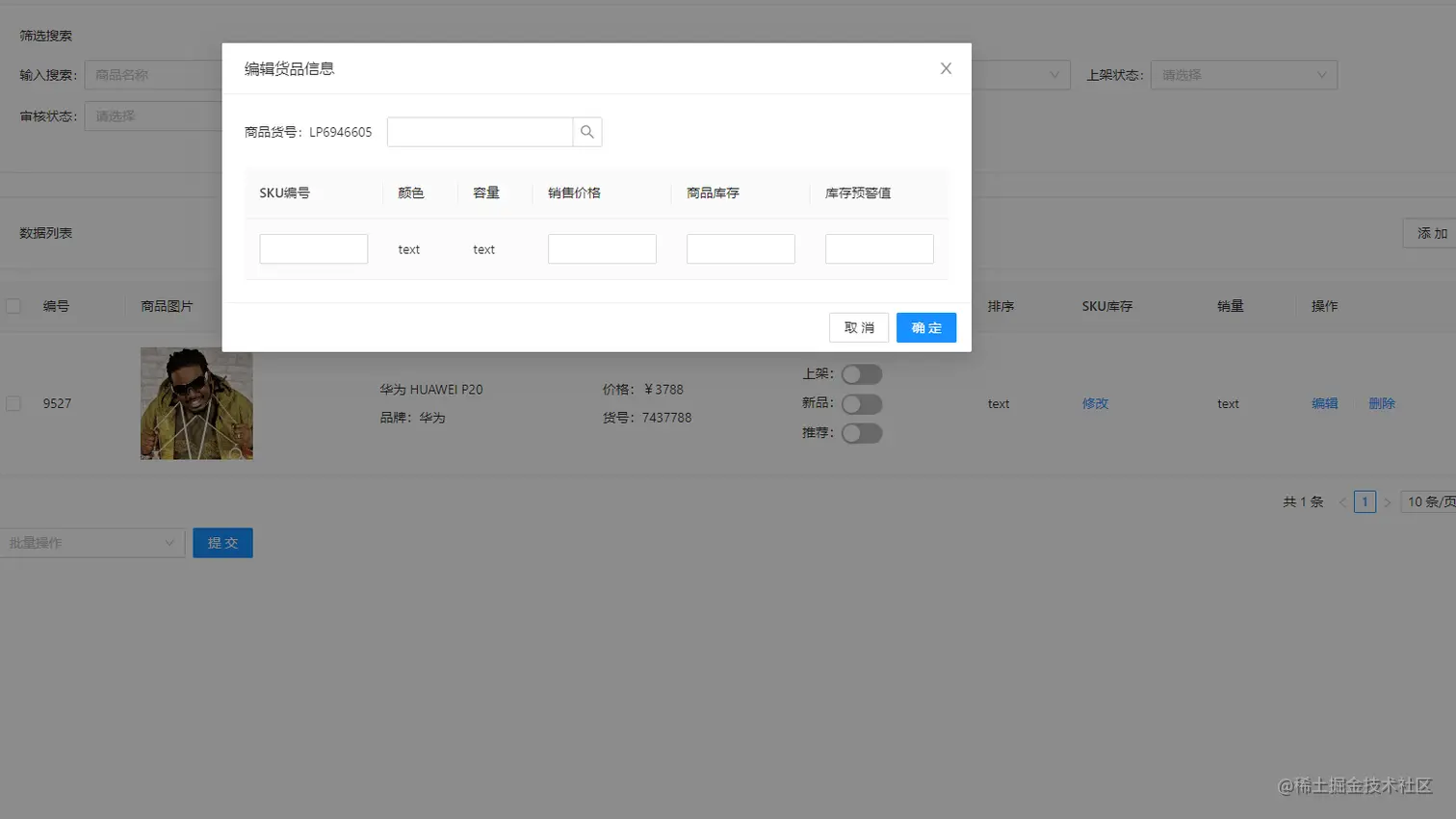1456x819 pixels.
Task: Click the 货号：7437788 text
Action: click(x=647, y=418)
